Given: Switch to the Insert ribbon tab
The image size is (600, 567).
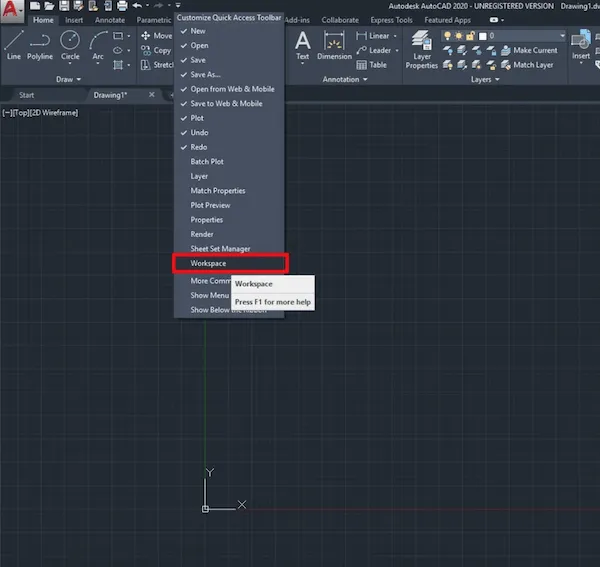Looking at the screenshot, I should [x=74, y=20].
